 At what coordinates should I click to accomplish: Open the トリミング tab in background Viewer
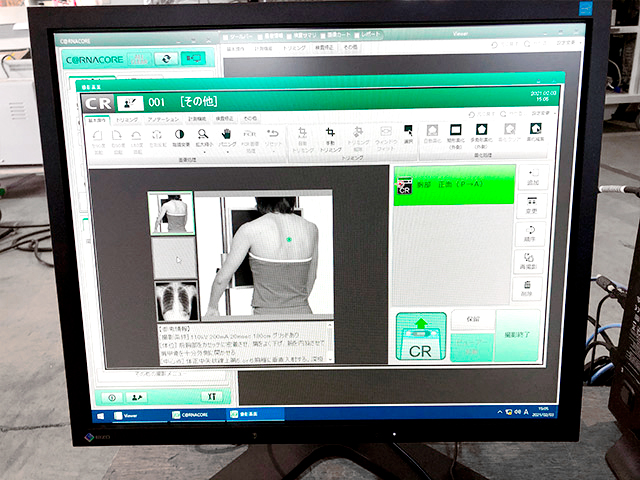click(x=294, y=48)
